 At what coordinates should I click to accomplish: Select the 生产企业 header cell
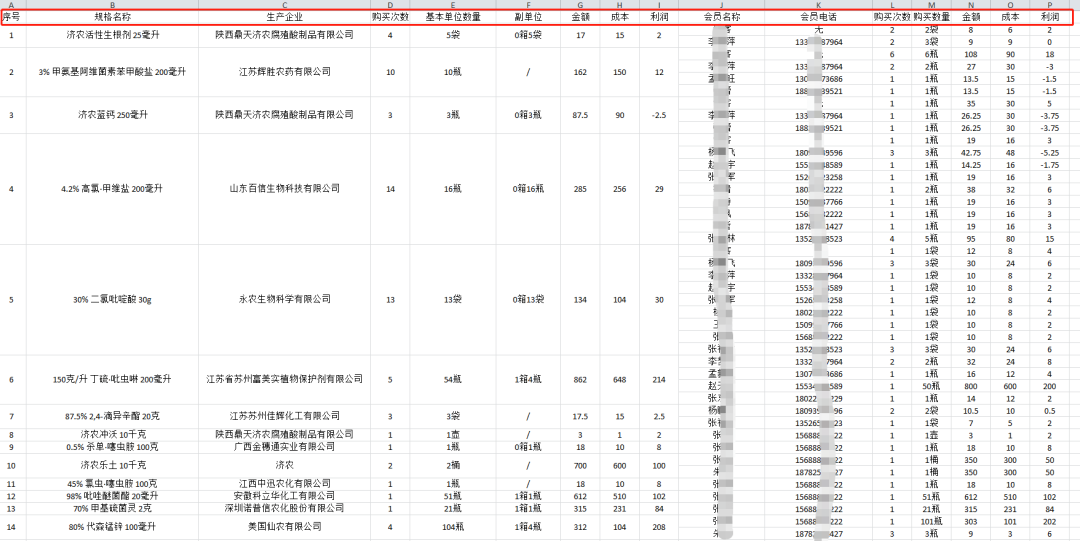click(284, 18)
